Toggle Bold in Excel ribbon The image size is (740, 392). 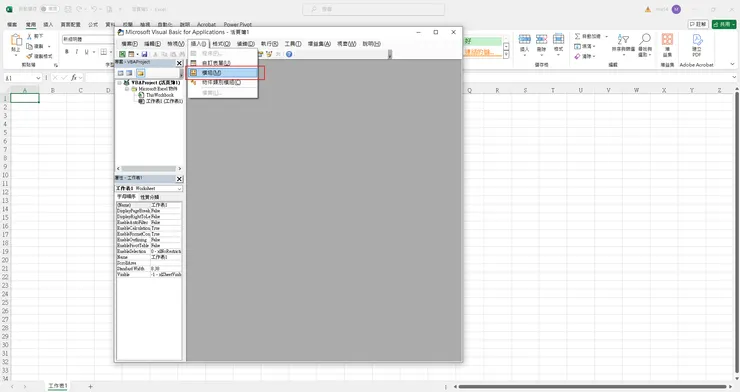pos(67,52)
